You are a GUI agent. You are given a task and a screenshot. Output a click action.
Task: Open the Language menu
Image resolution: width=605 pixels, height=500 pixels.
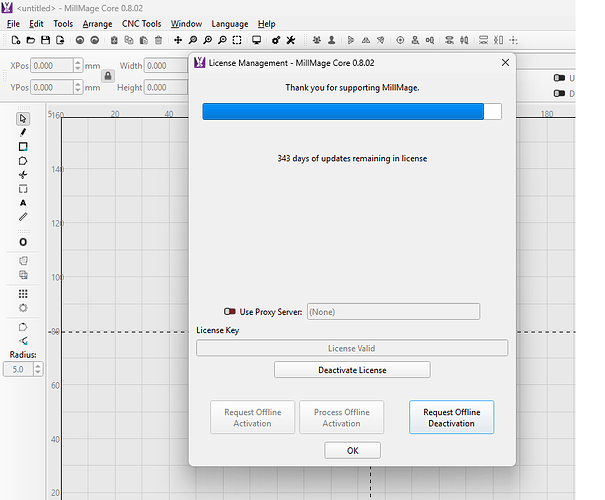[230, 24]
